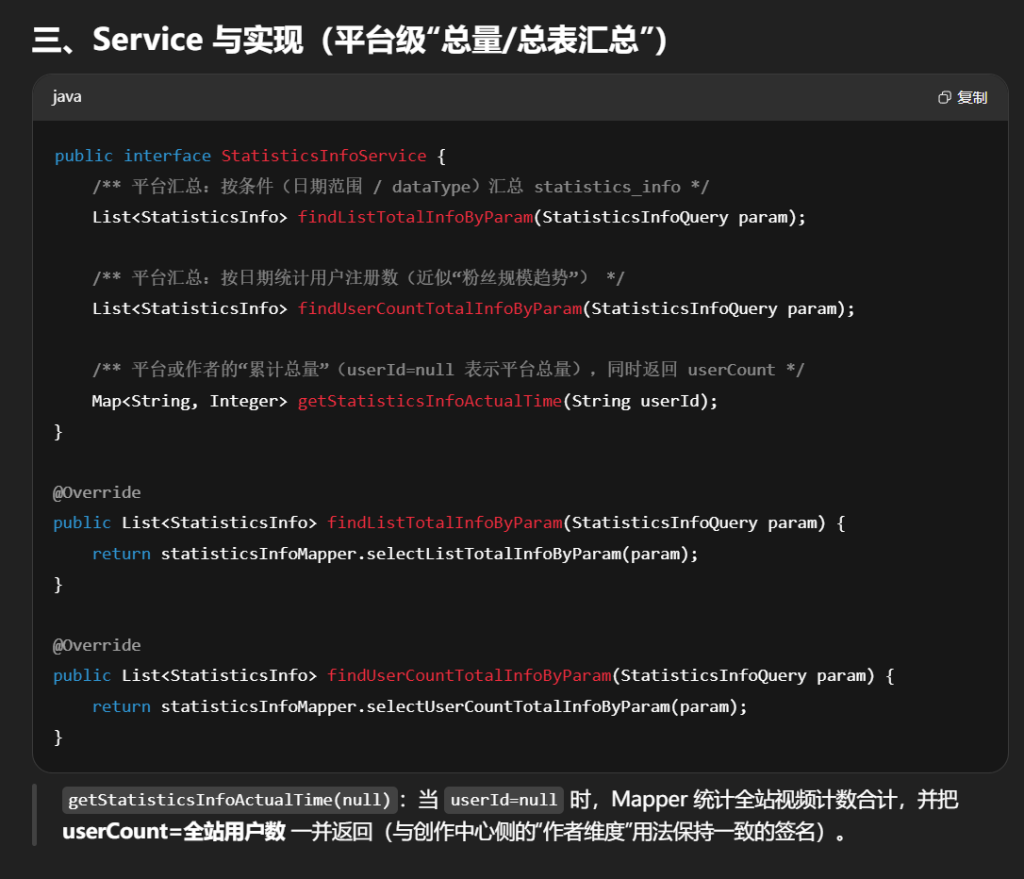The height and width of the screenshot is (879, 1024).
Task: Click the second @Override annotation
Action: (x=97, y=646)
